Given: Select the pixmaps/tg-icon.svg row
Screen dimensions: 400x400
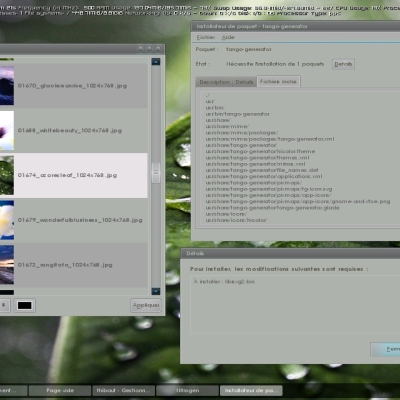Looking at the screenshot, I should click(269, 189).
